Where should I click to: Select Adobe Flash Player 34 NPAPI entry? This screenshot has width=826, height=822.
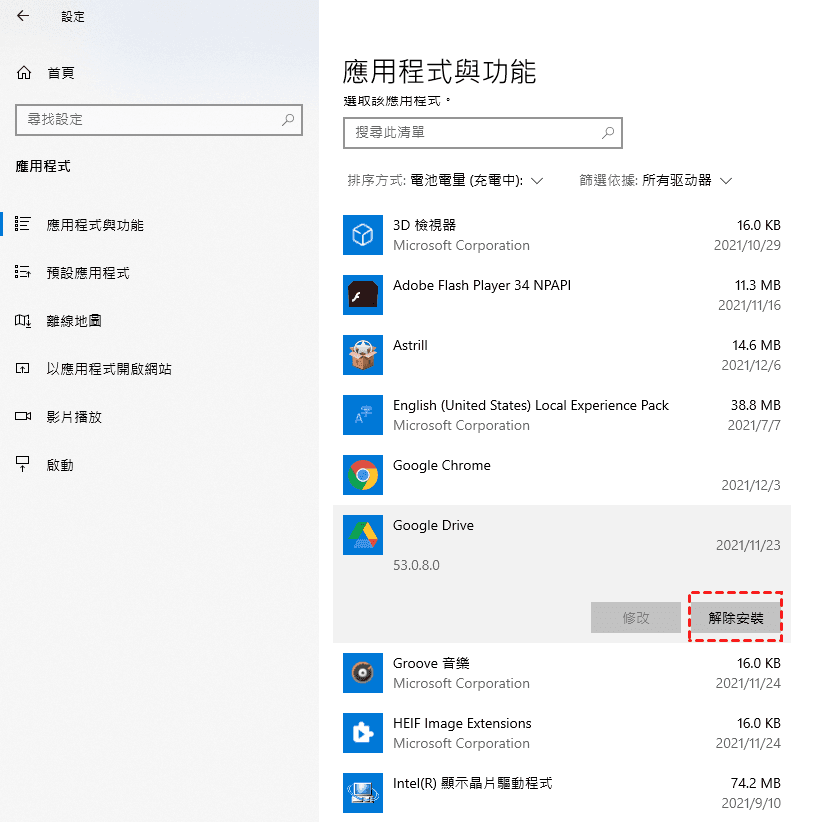(x=482, y=286)
